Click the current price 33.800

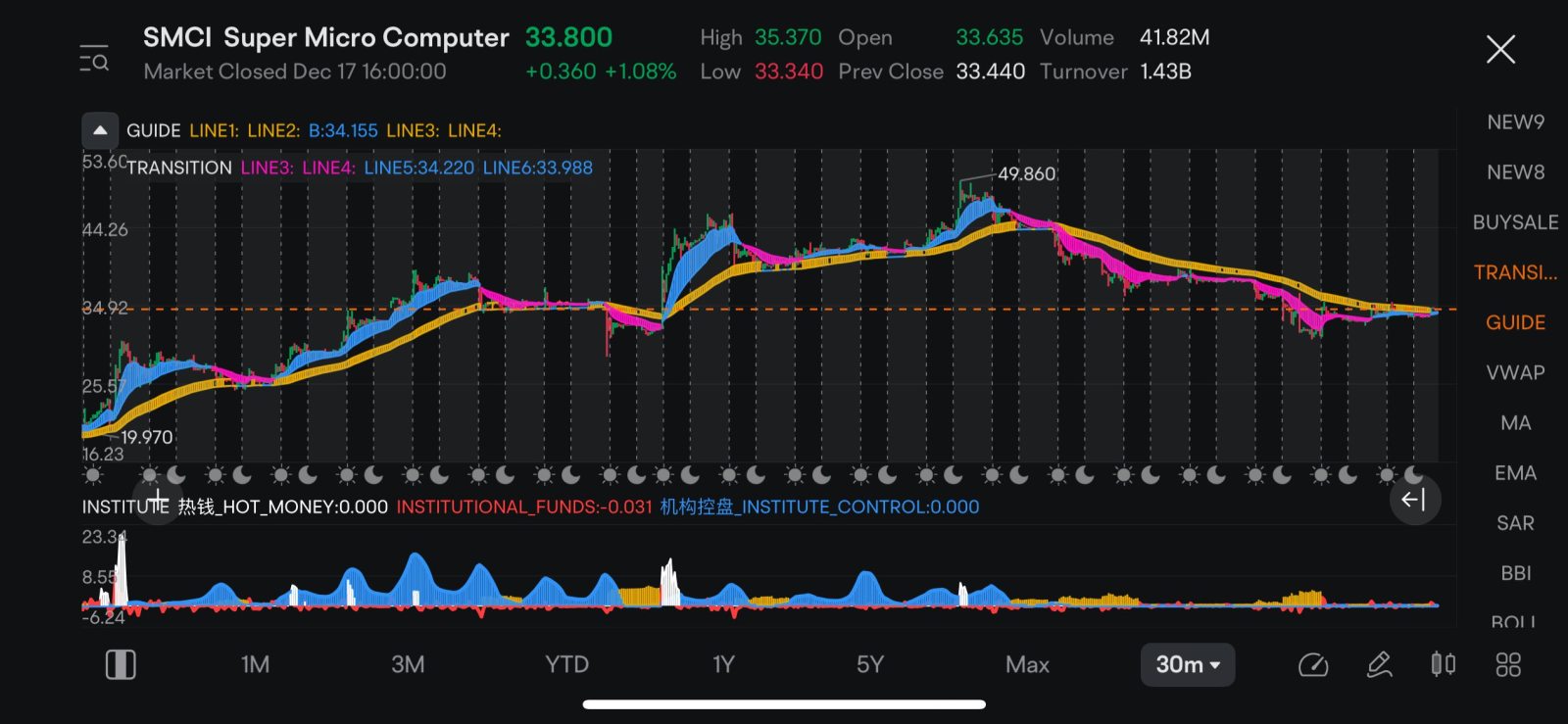(568, 37)
